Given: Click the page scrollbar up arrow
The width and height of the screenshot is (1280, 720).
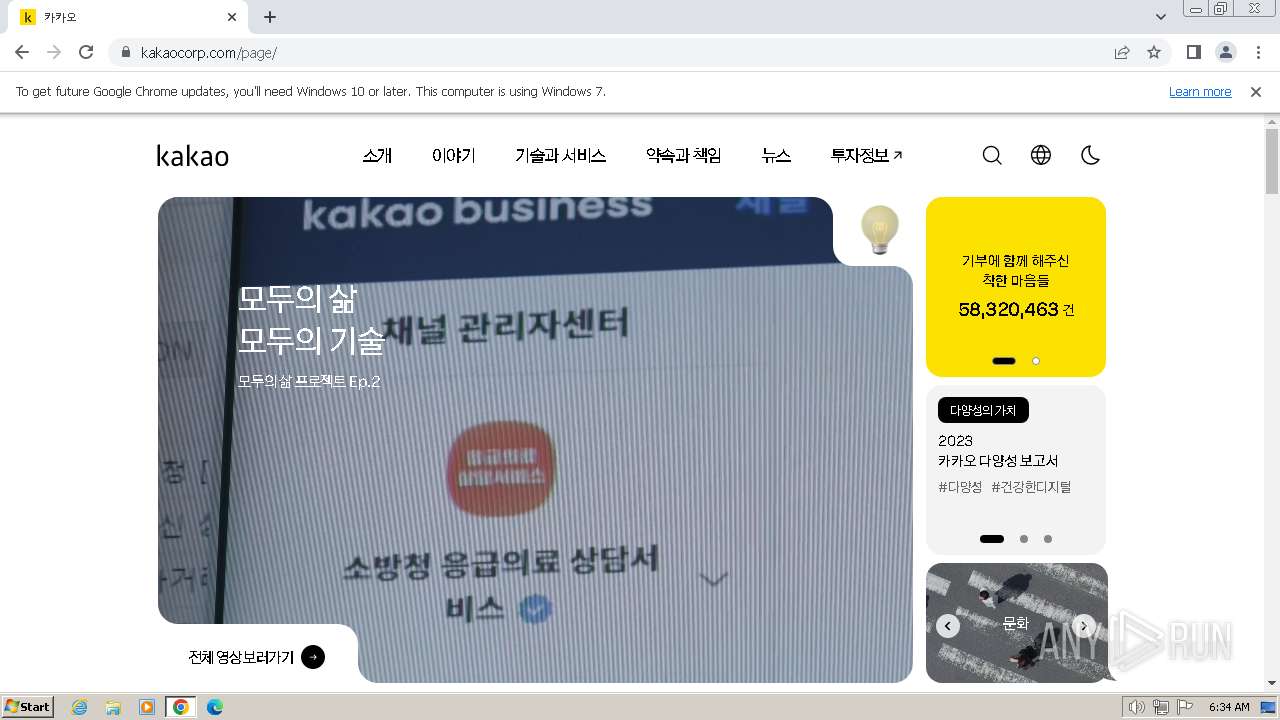Looking at the screenshot, I should coord(1272,121).
